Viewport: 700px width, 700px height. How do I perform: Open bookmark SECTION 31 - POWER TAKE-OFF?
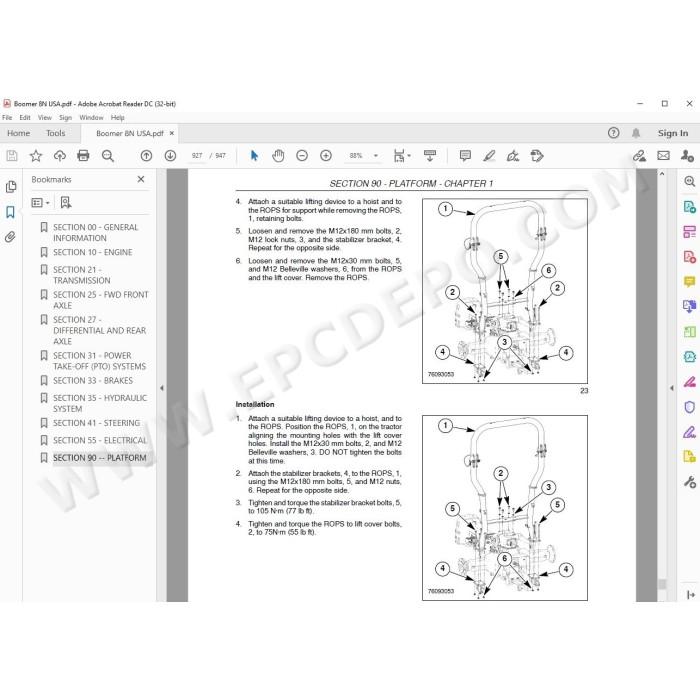click(99, 361)
